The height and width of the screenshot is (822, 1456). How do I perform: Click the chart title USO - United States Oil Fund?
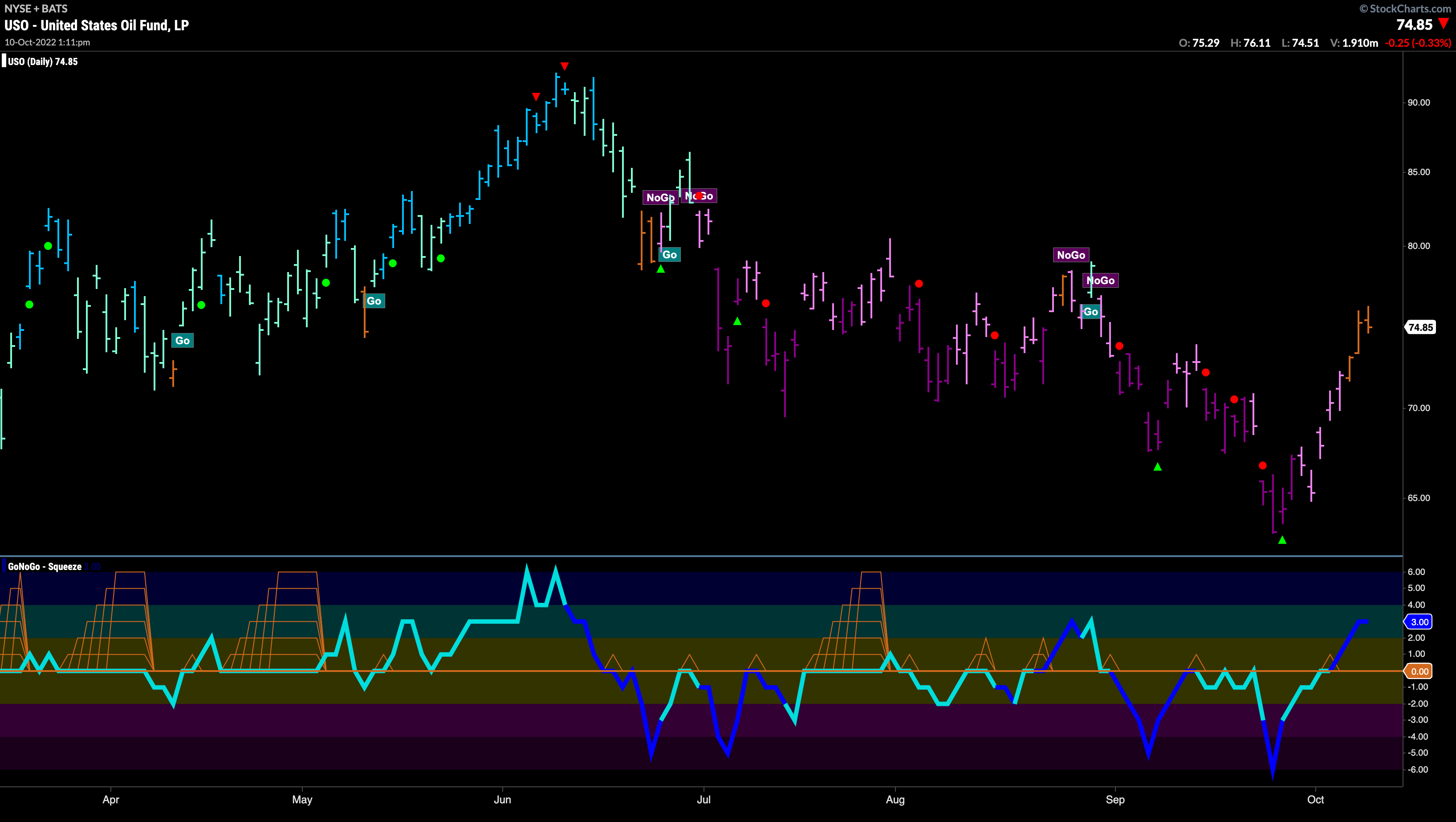[x=97, y=25]
